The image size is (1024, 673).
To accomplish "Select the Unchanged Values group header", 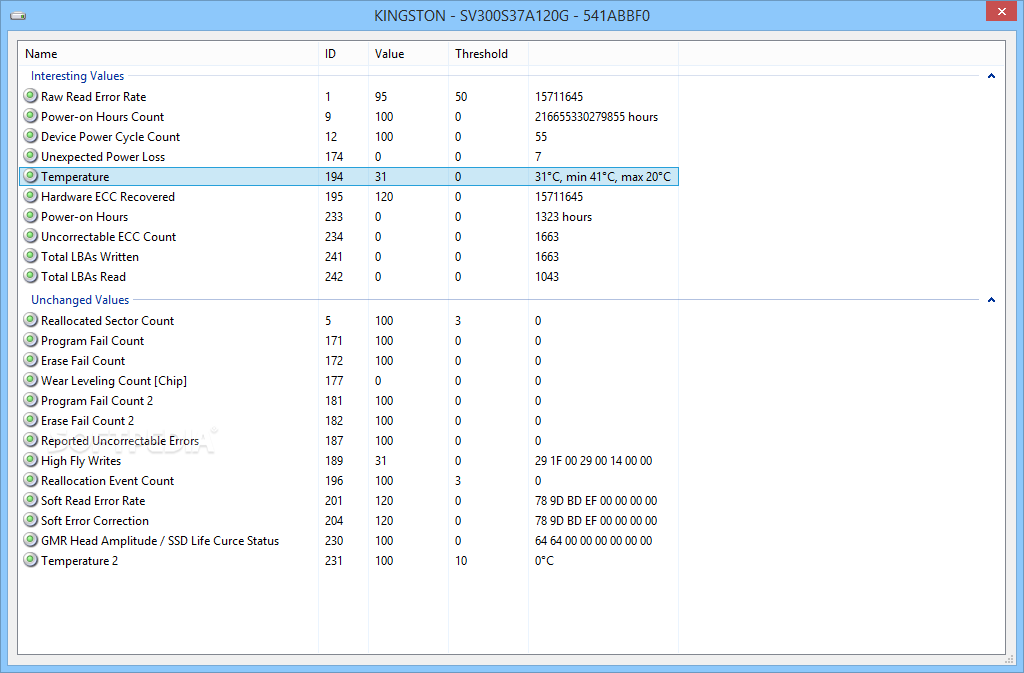I will [x=80, y=300].
